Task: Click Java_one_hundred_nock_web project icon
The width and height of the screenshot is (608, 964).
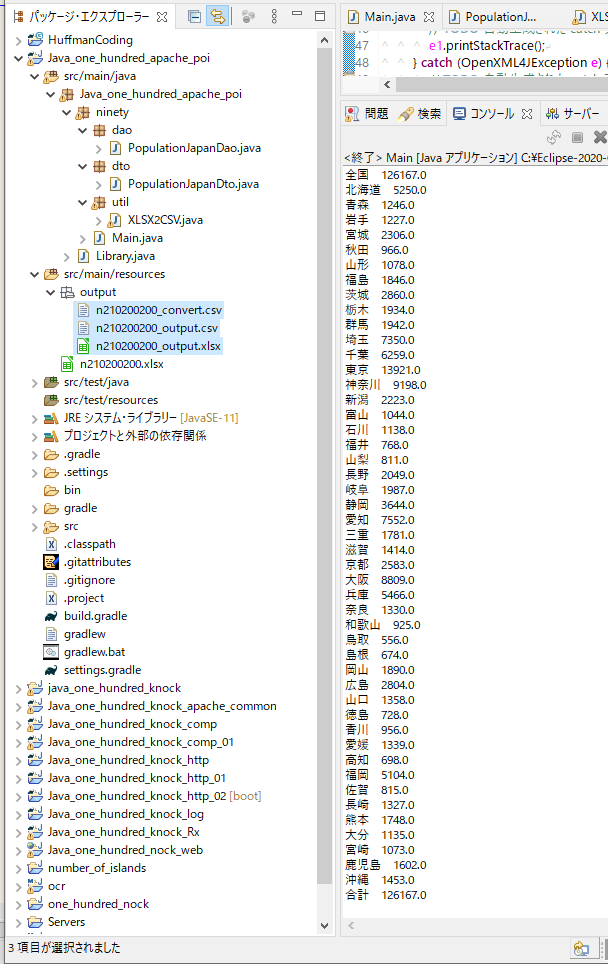Action: click(x=35, y=850)
